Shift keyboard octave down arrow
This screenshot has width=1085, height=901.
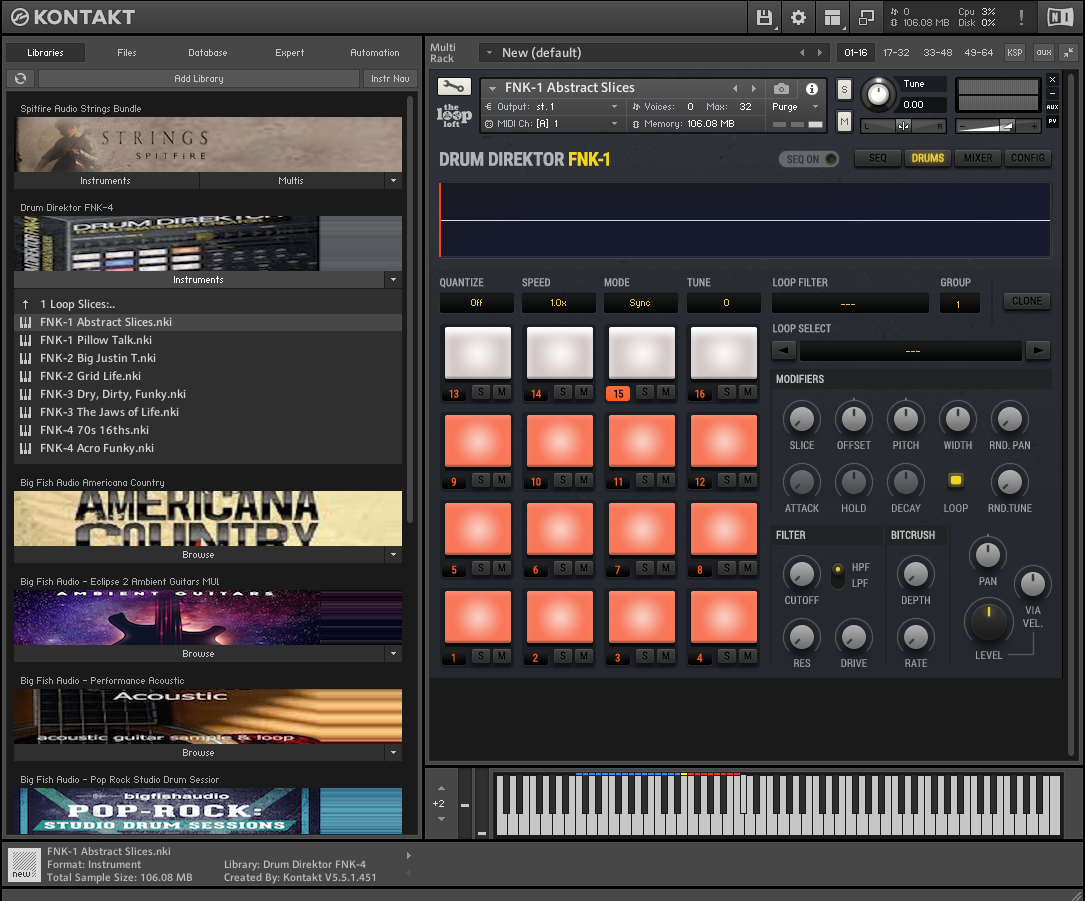441,819
